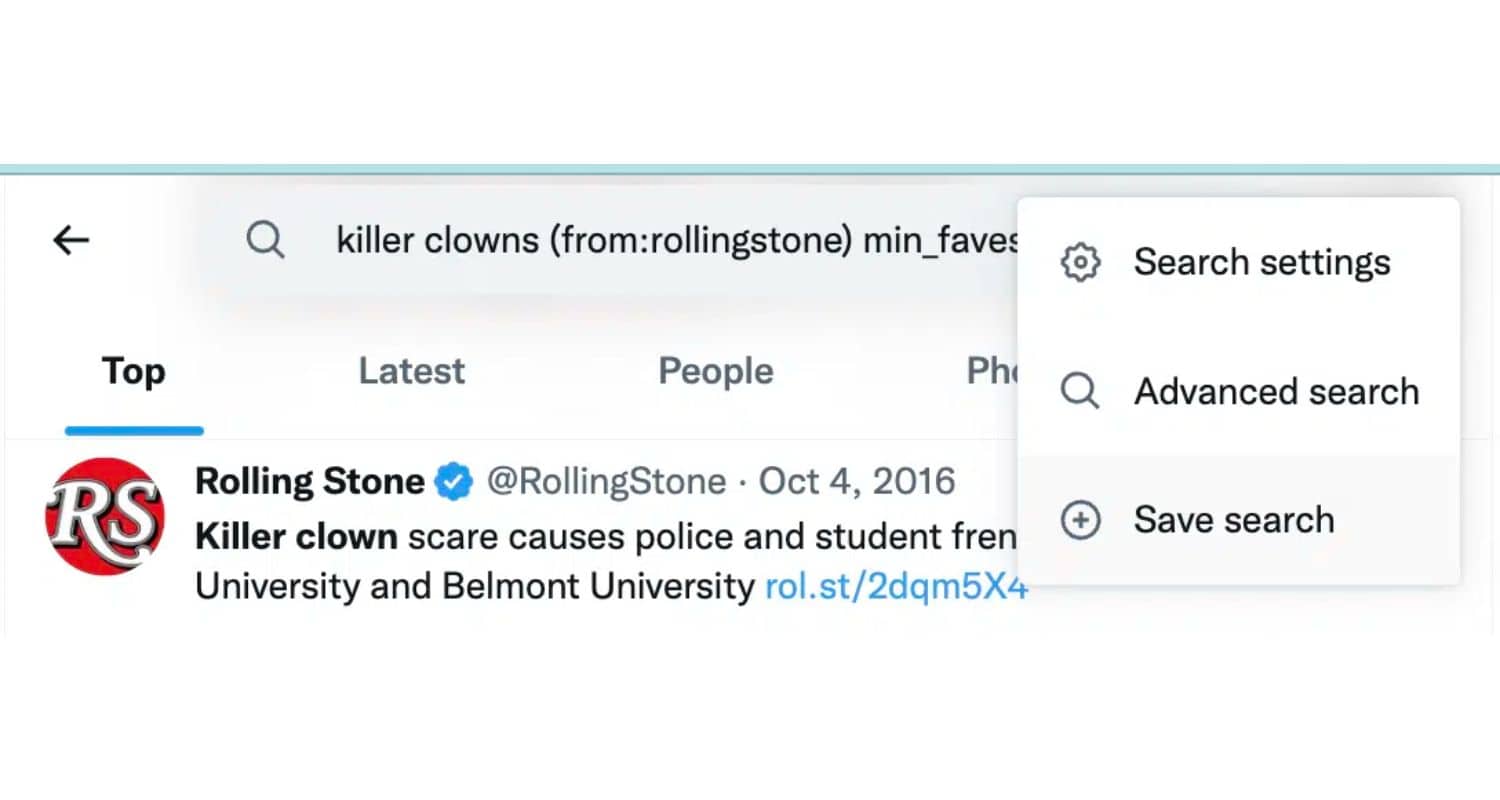Open the tweet via Oct 4, 2016 timestamp

pos(857,482)
